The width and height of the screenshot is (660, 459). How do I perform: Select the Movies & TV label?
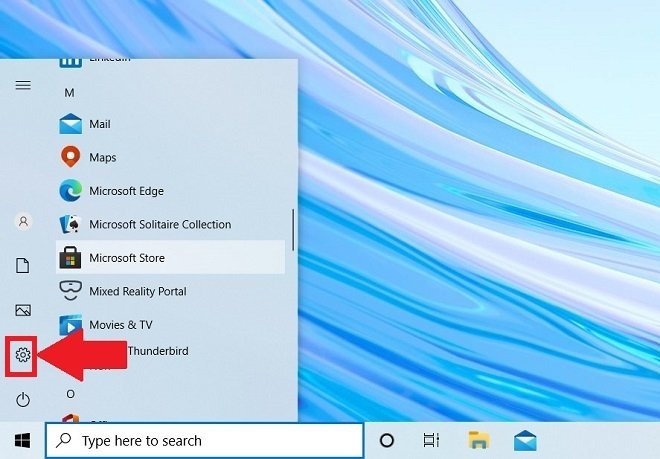[121, 325]
